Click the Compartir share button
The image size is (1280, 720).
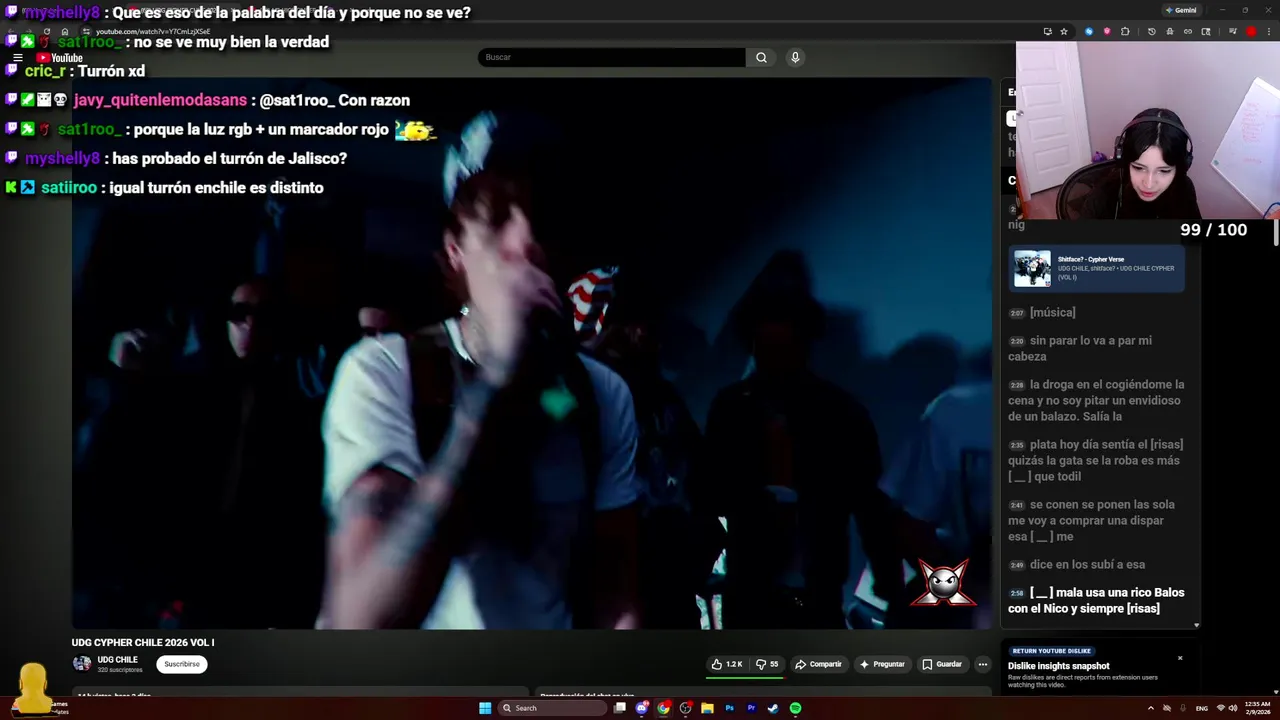819,664
